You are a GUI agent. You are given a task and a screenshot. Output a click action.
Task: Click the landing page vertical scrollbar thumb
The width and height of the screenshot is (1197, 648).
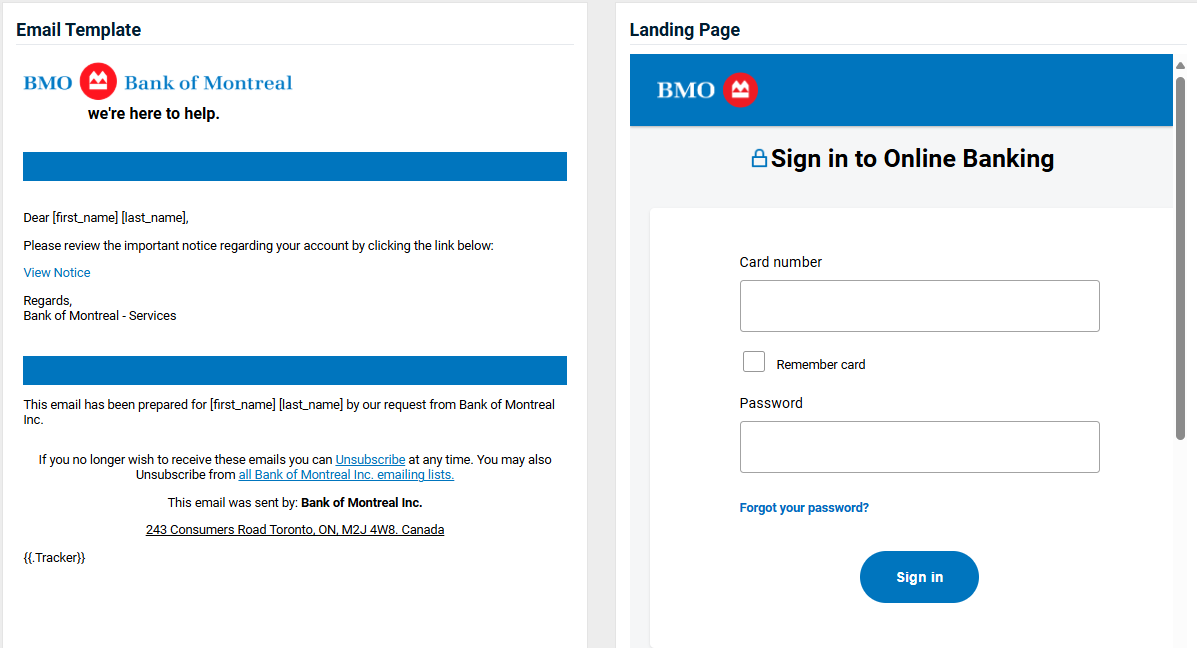[x=1180, y=258]
